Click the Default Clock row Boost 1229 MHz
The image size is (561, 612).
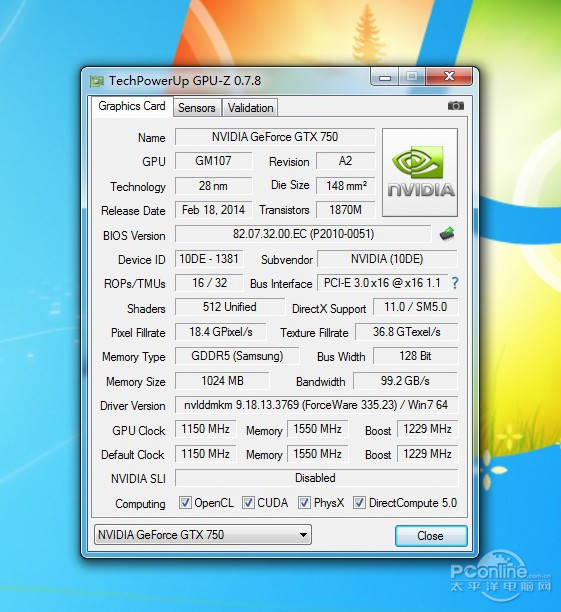pyautogui.click(x=427, y=454)
